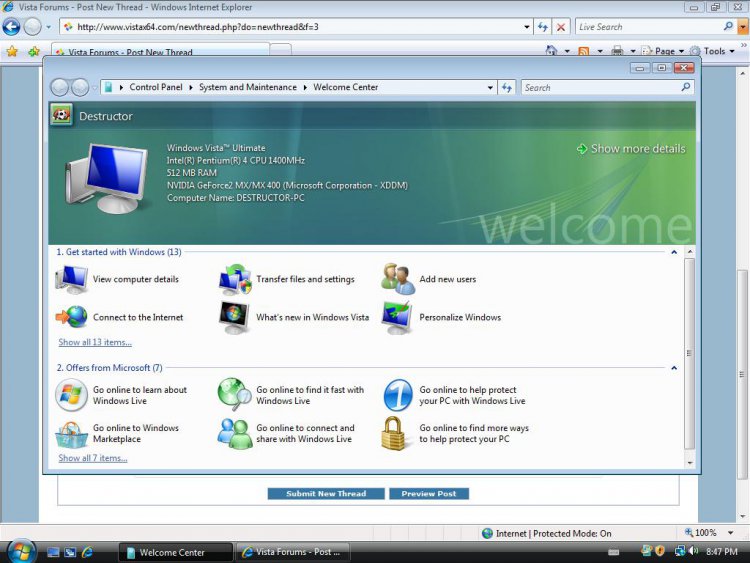Screen dimensions: 750x563
Task: Click Welcome Center address bar refresh icon
Action: tap(507, 88)
